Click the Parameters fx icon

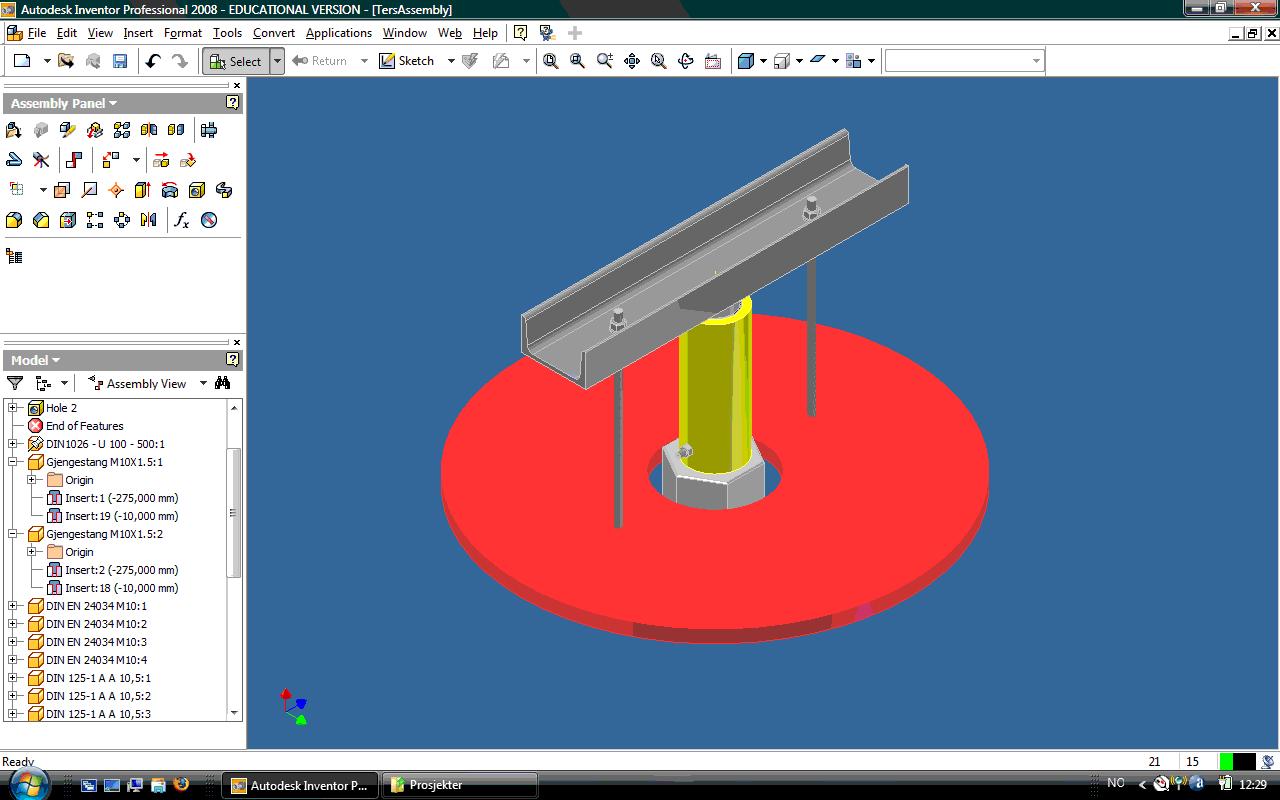(x=182, y=220)
